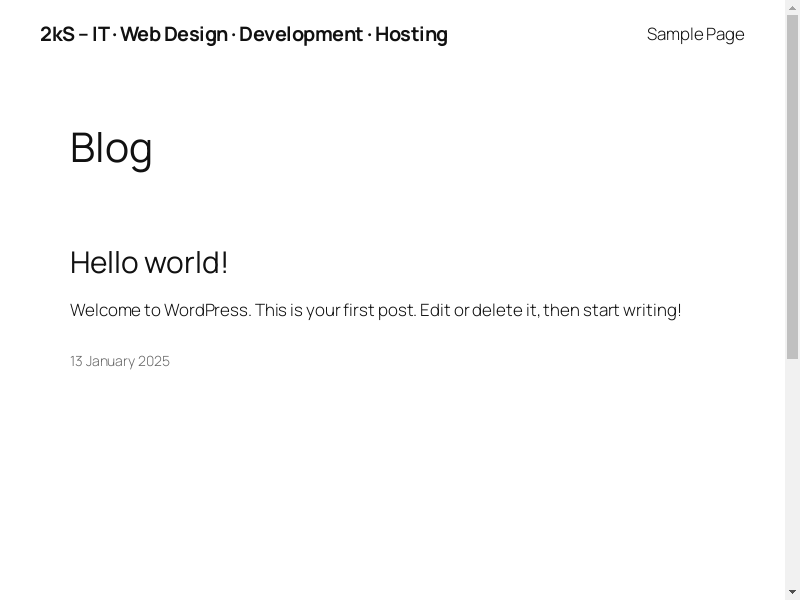The image size is (800, 600).
Task: Click the scrollbar up arrow
Action: pyautogui.click(x=792, y=7)
